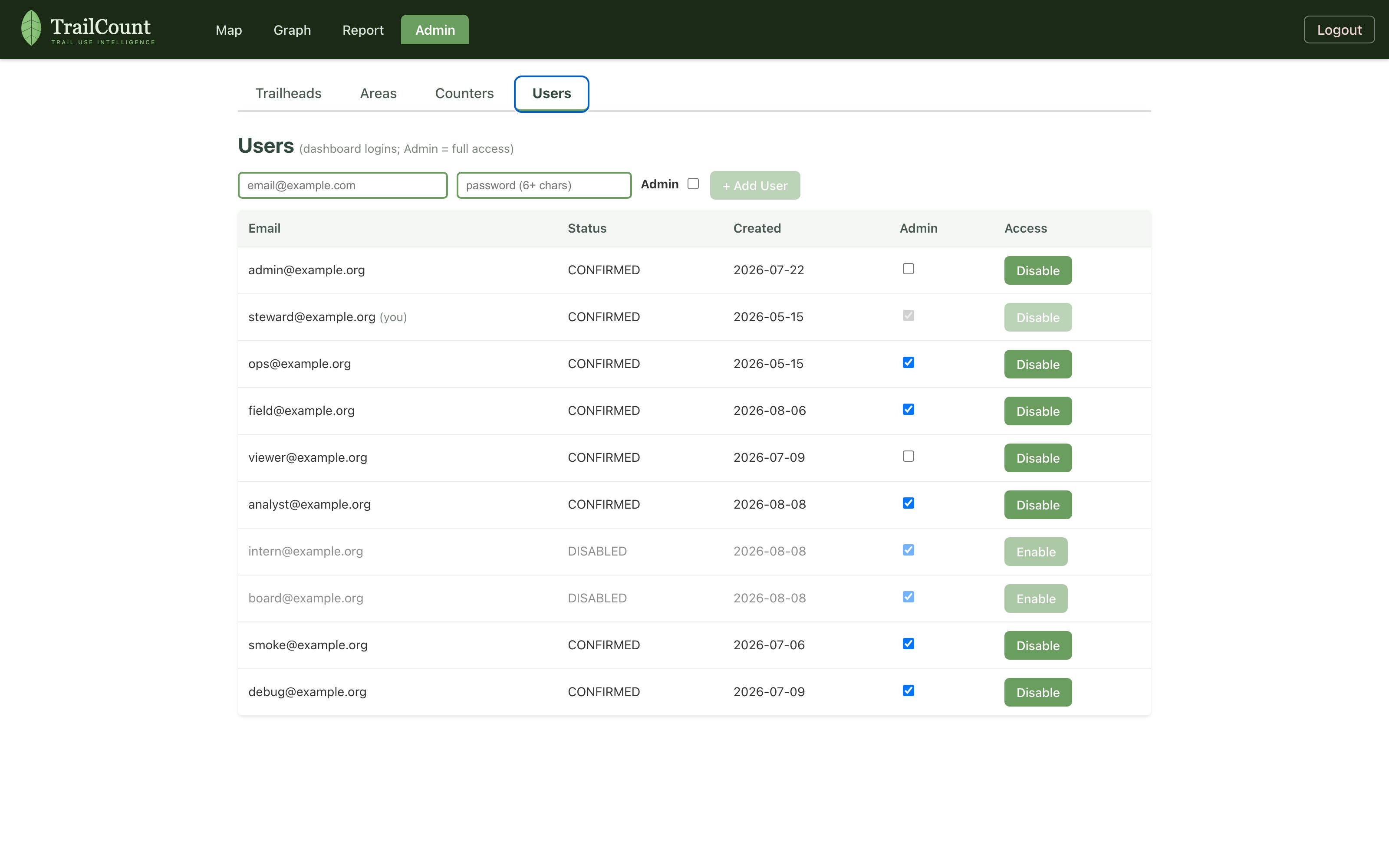This screenshot has width=1389, height=868.
Task: Select the admin@example.org email cell
Action: (x=398, y=270)
